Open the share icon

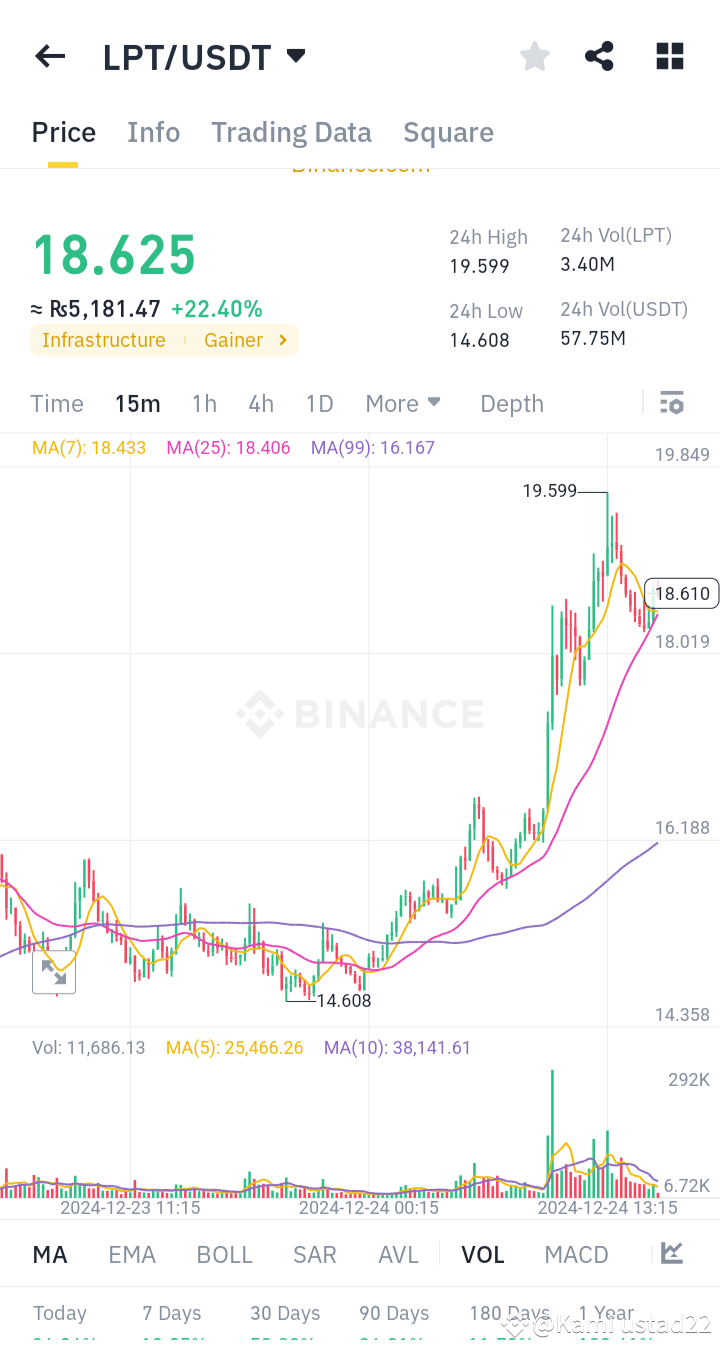click(x=599, y=56)
